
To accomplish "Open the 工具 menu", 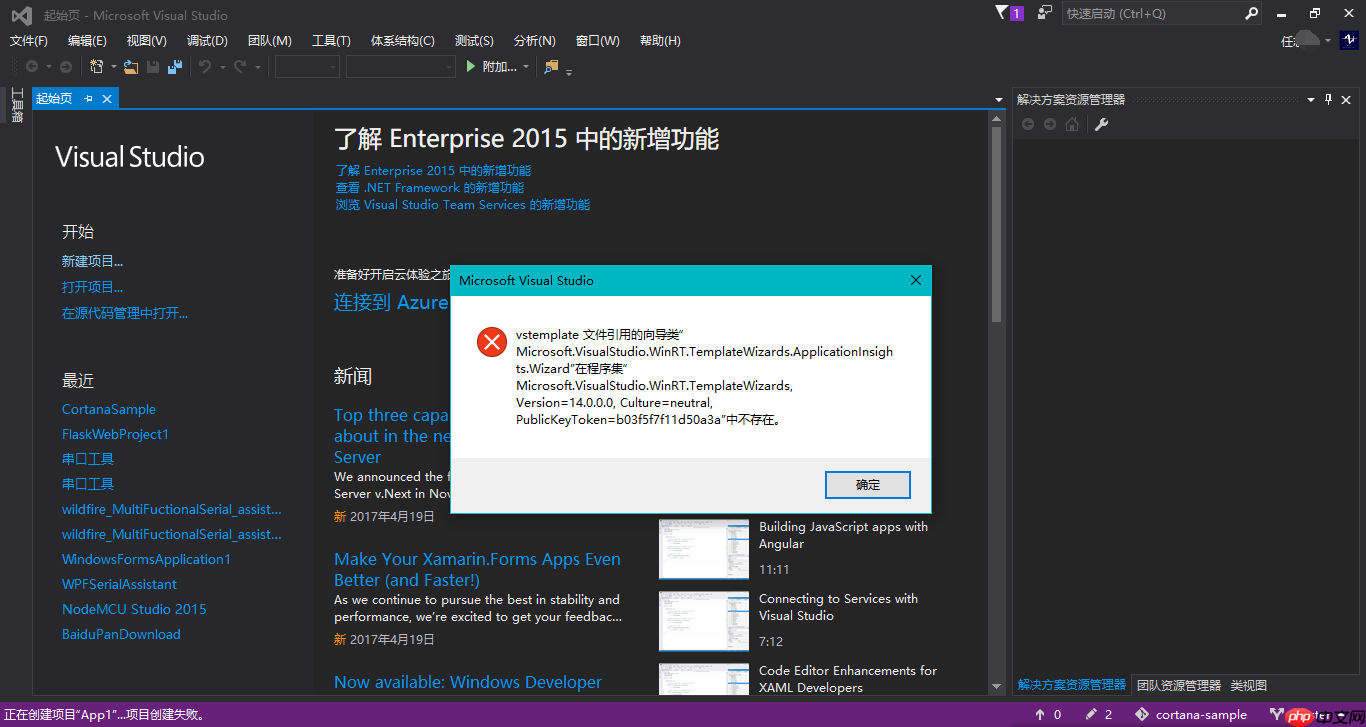I will click(331, 40).
